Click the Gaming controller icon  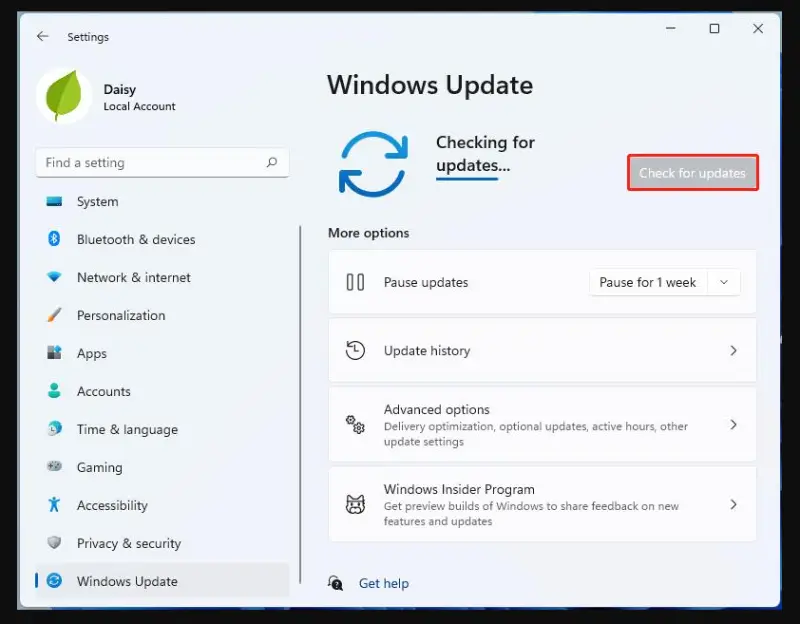click(x=54, y=466)
